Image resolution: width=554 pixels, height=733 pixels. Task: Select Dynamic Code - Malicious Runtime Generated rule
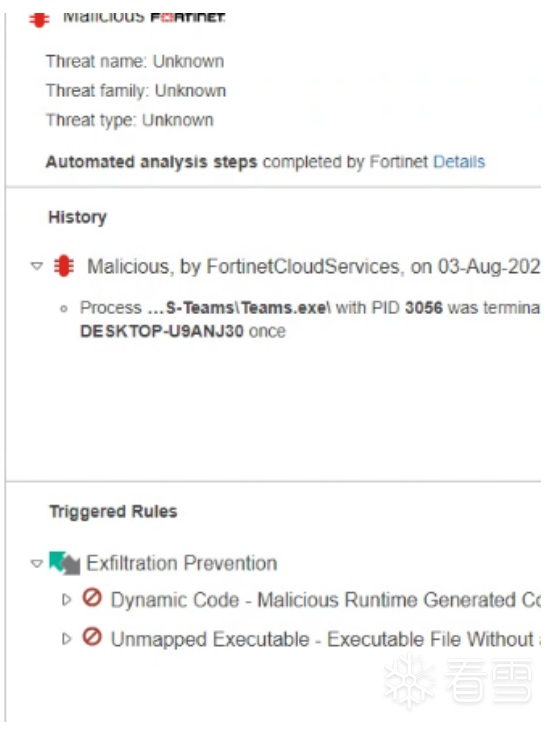pyautogui.click(x=325, y=600)
